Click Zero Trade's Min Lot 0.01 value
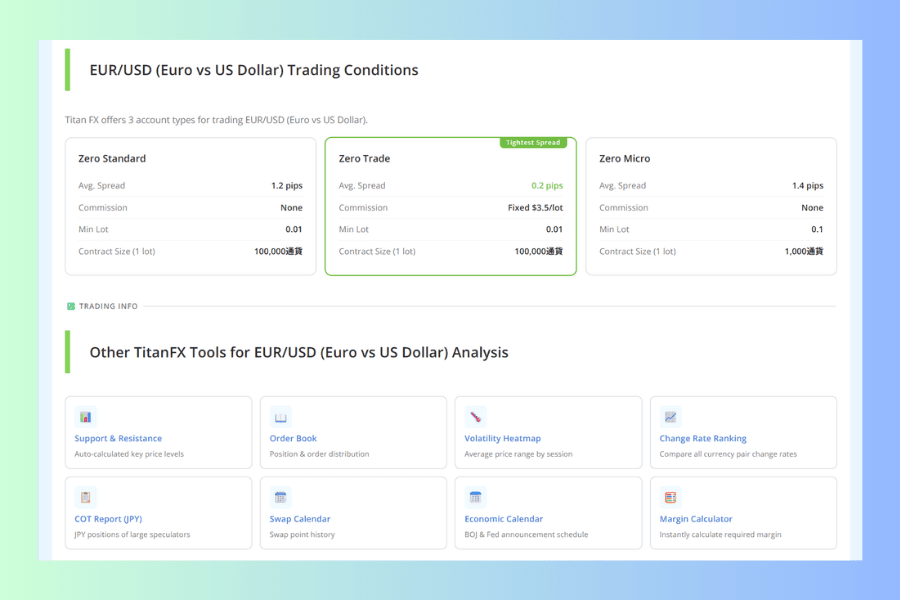This screenshot has width=900, height=600. click(x=554, y=229)
